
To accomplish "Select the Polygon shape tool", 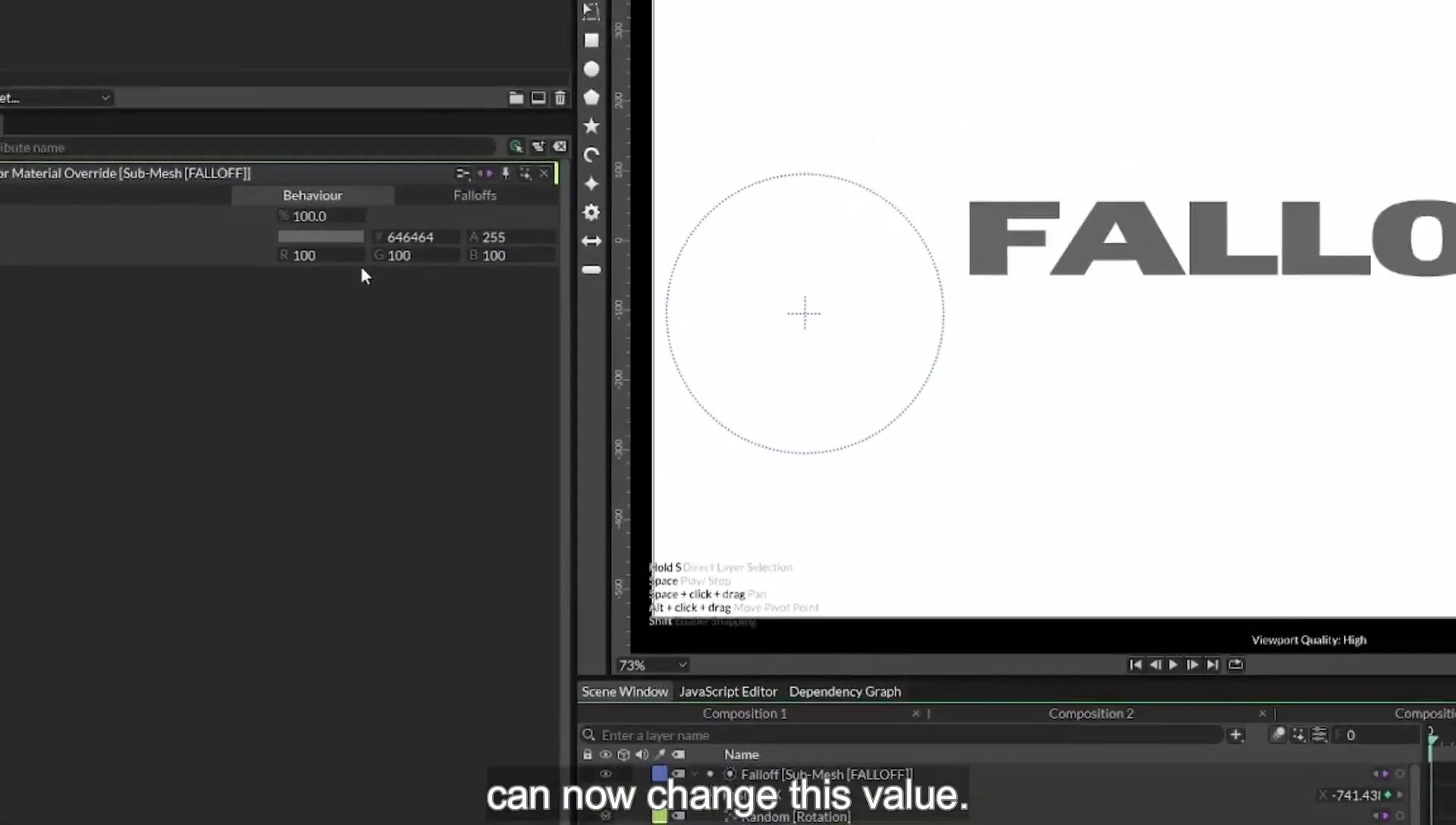I will tap(591, 97).
